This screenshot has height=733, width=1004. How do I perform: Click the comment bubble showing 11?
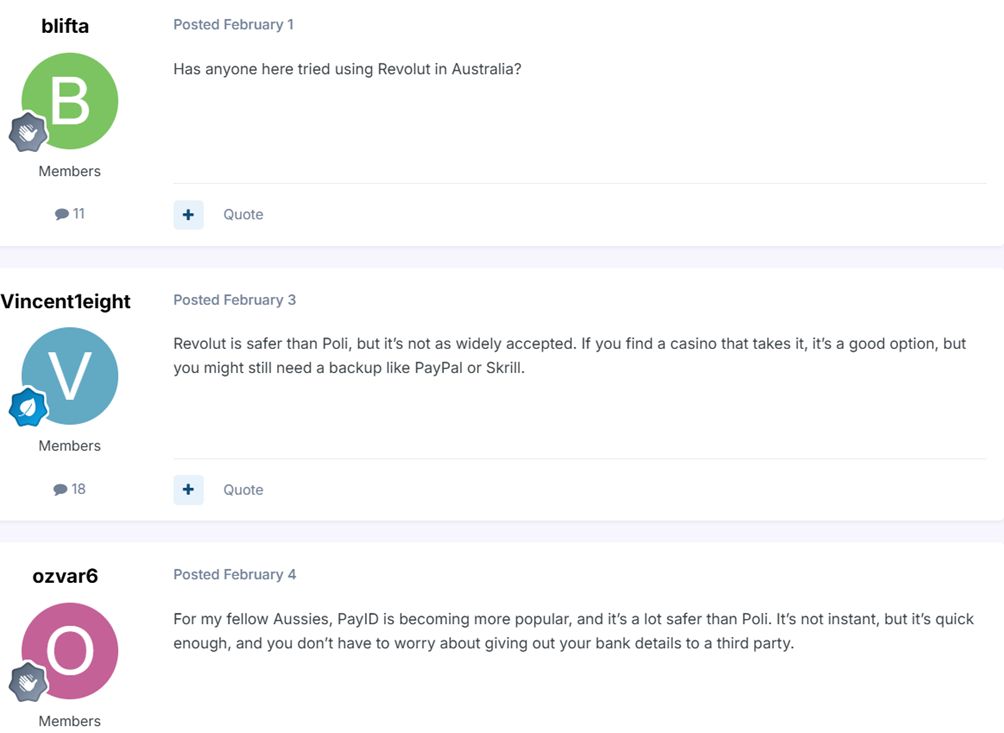[x=69, y=214]
